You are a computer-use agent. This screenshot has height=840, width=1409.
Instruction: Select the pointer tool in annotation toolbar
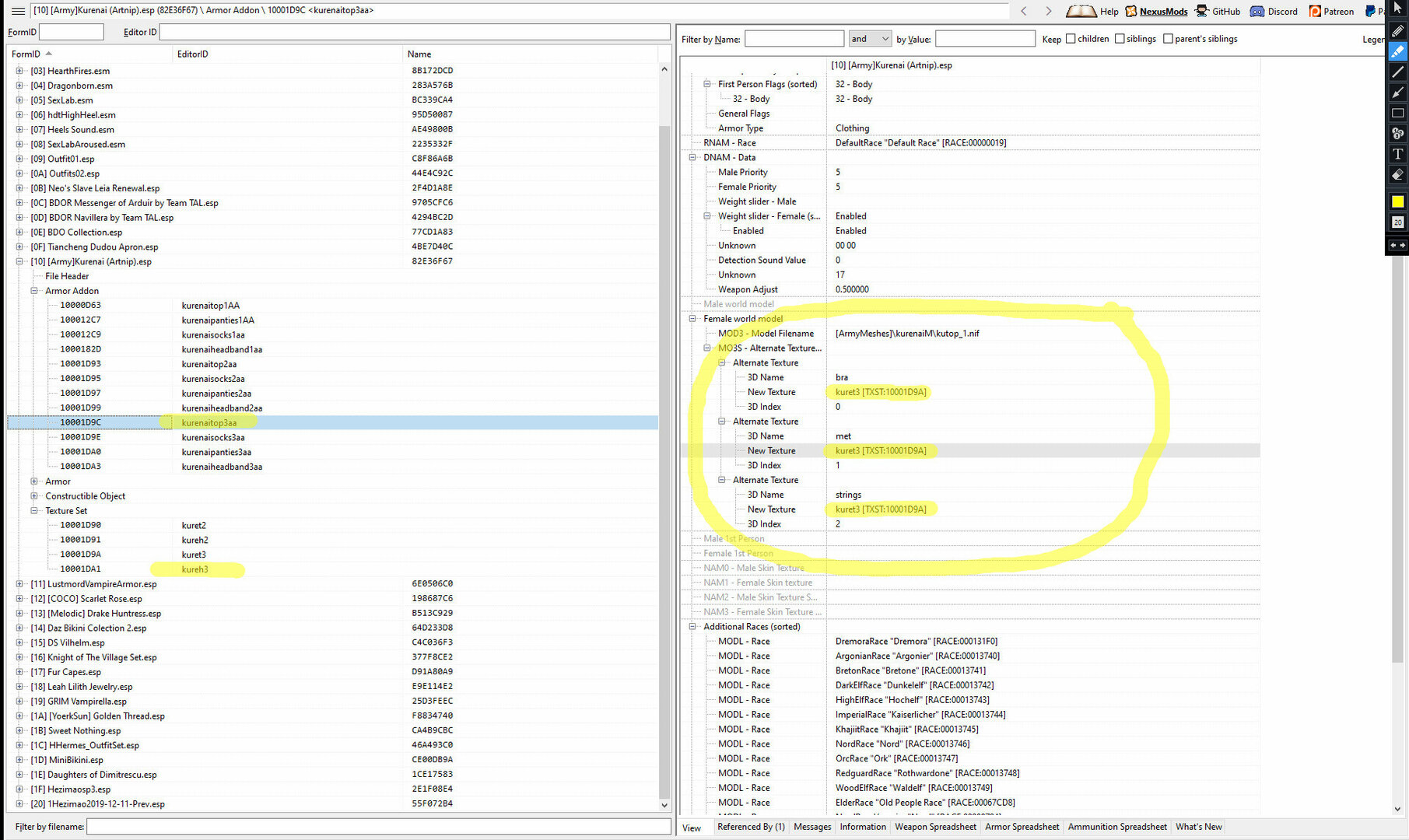[1397, 9]
